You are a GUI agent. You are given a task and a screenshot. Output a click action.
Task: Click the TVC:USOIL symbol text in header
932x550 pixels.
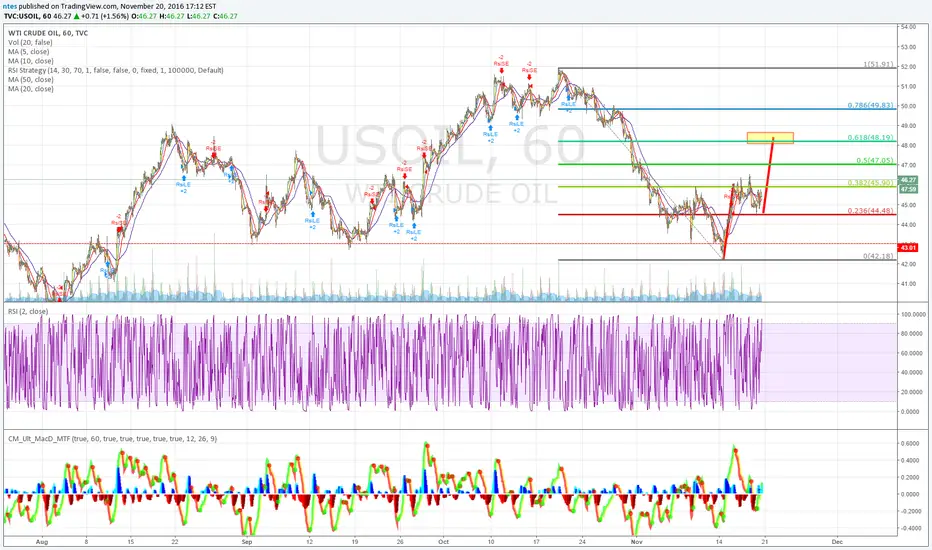coord(26,16)
